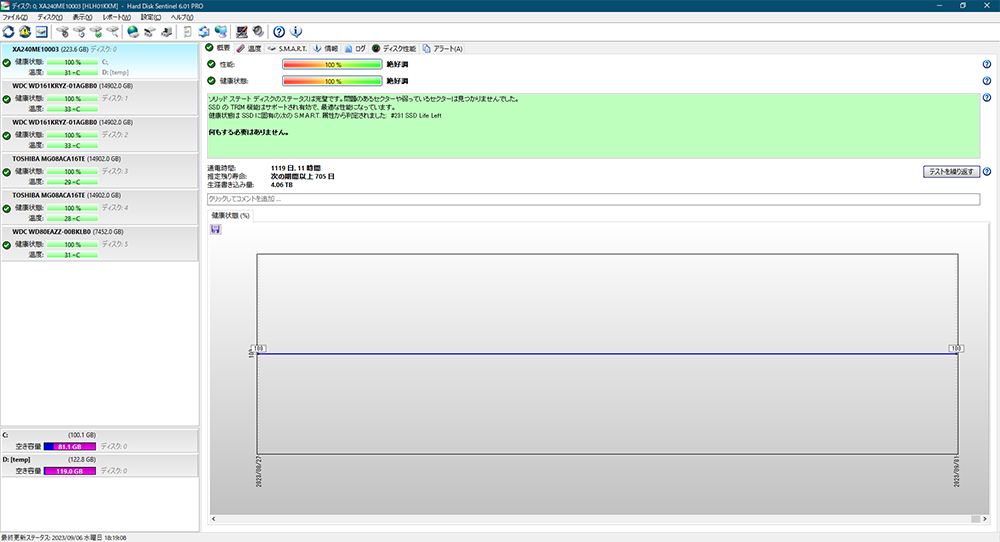This screenshot has width=1000, height=542.
Task: Switch to the 情報 information tab
Action: pyautogui.click(x=326, y=48)
